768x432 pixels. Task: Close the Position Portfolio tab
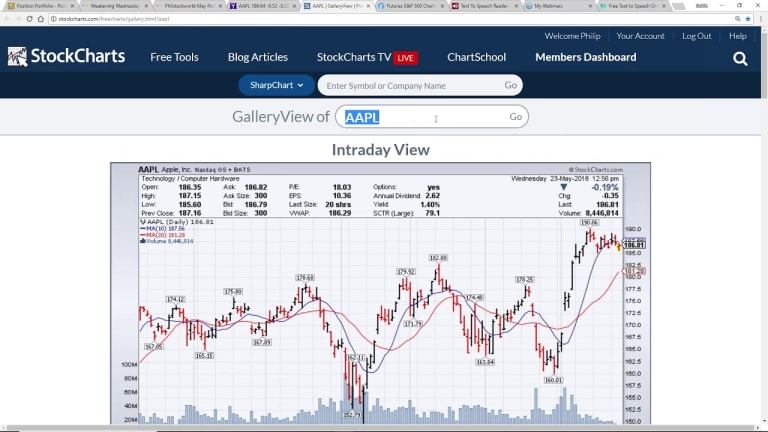pos(72,6)
